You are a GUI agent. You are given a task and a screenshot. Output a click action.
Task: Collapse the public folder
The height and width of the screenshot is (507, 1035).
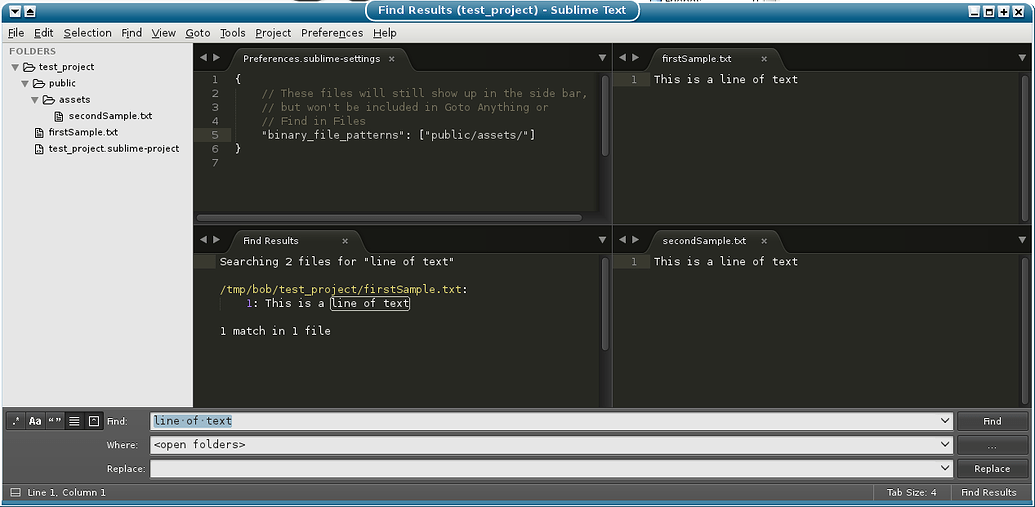25,84
